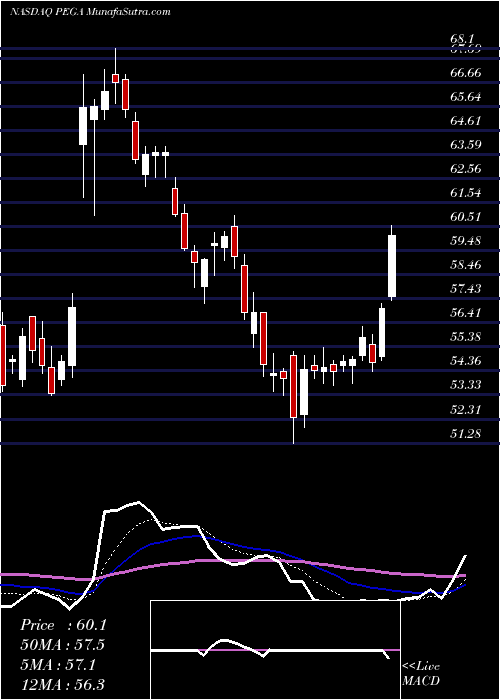Click the 50MA : 57.5 readout
500x700 pixels.
(63, 646)
